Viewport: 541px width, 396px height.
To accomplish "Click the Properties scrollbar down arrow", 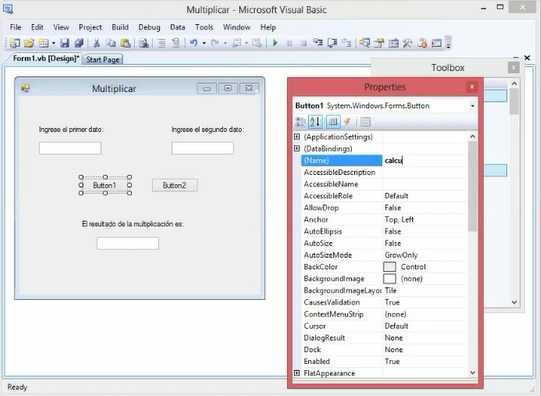I will [473, 373].
